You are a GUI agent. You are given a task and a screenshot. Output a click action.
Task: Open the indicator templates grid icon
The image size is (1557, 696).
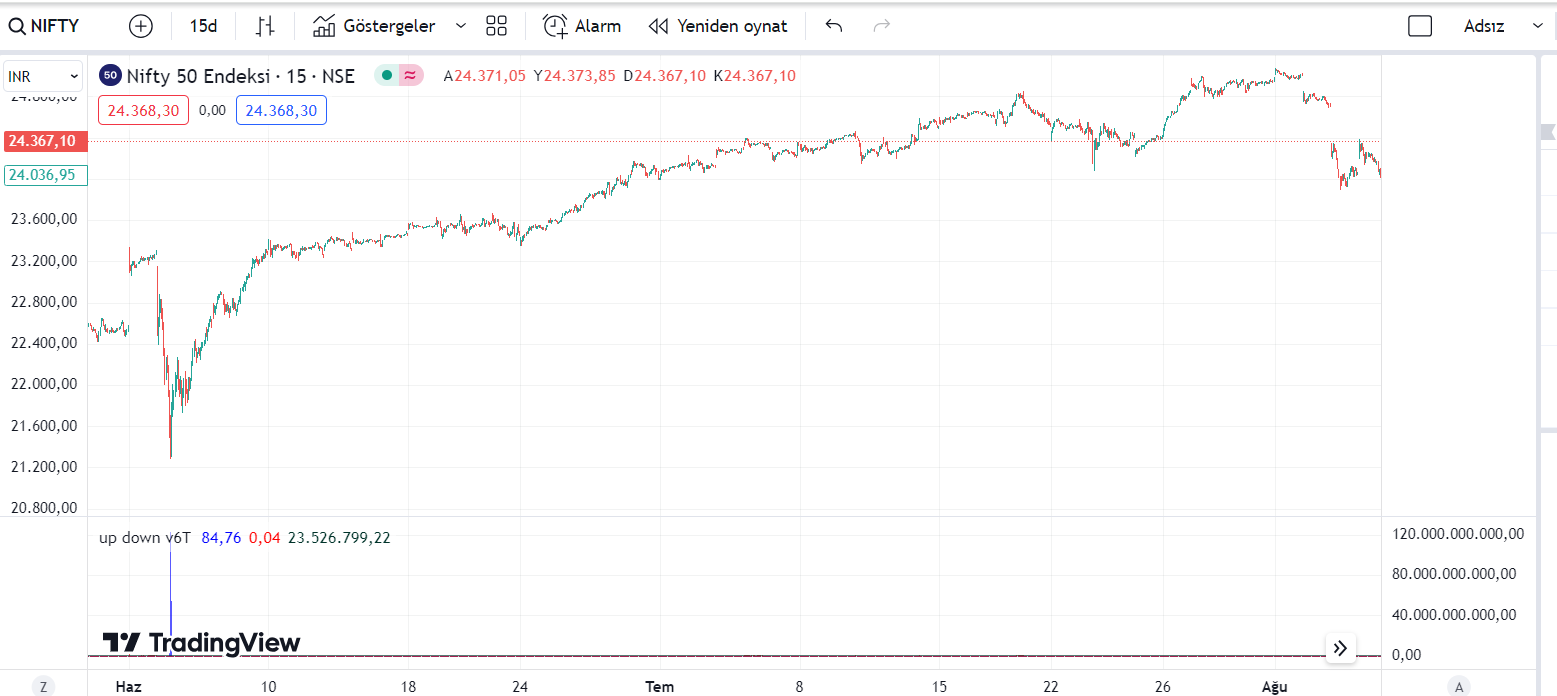[496, 26]
